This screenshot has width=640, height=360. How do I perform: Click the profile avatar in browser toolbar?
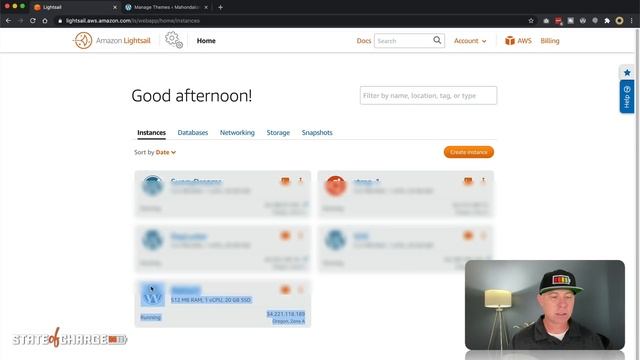click(620, 20)
